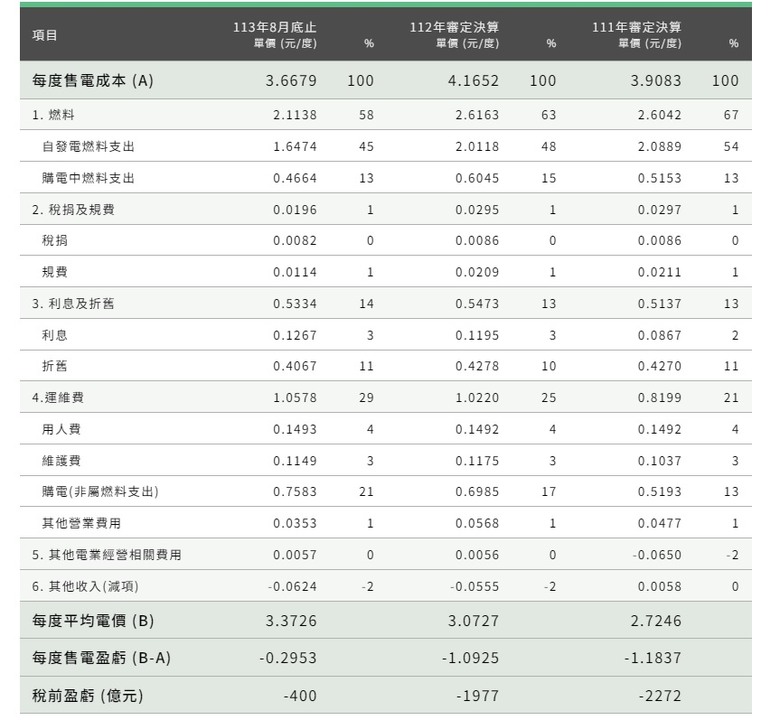Screen dimensions: 780x720
Task: Click the 2. 稅捐及規費 row label
Action: pyautogui.click(x=73, y=210)
